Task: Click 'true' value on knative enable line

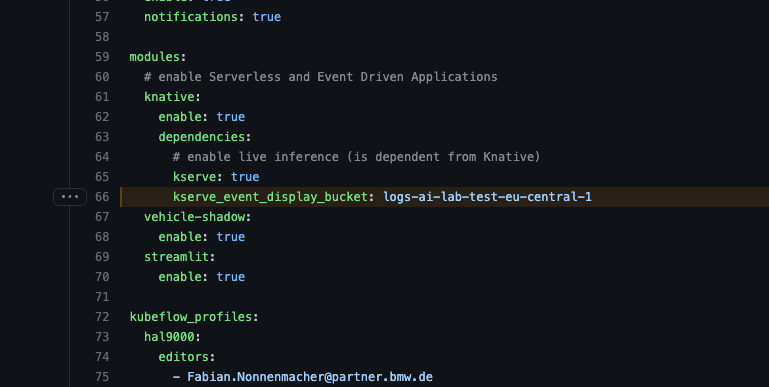Action: tap(231, 117)
